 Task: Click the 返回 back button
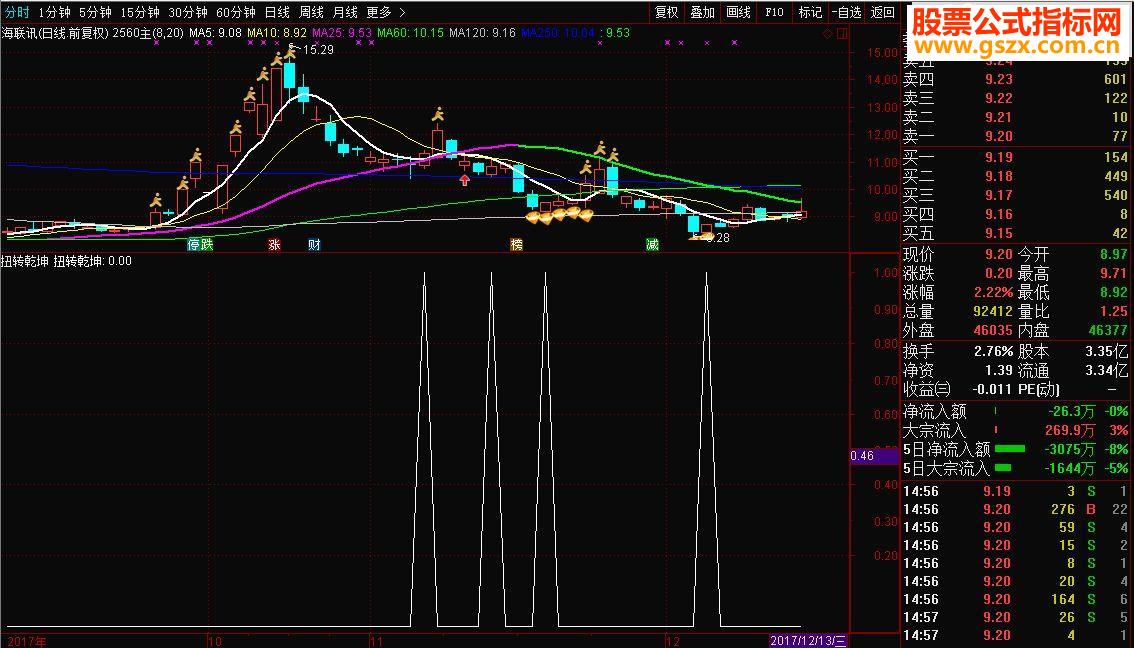coord(882,12)
